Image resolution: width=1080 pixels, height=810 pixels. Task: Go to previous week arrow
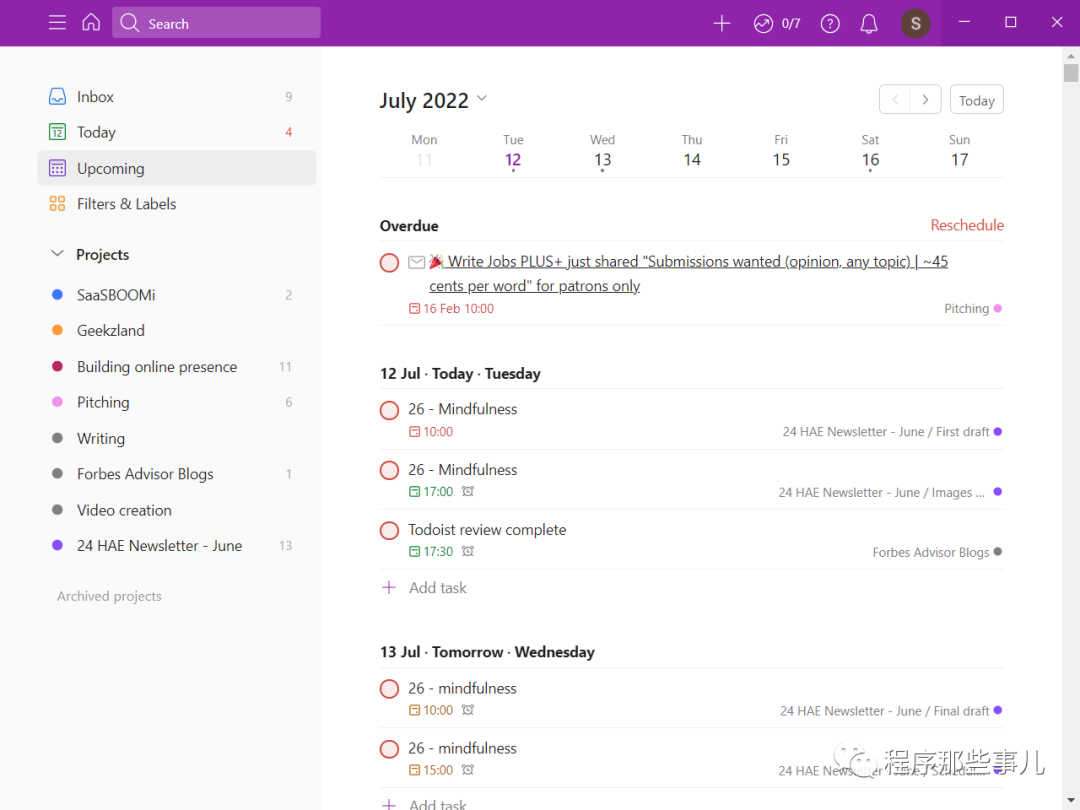895,100
